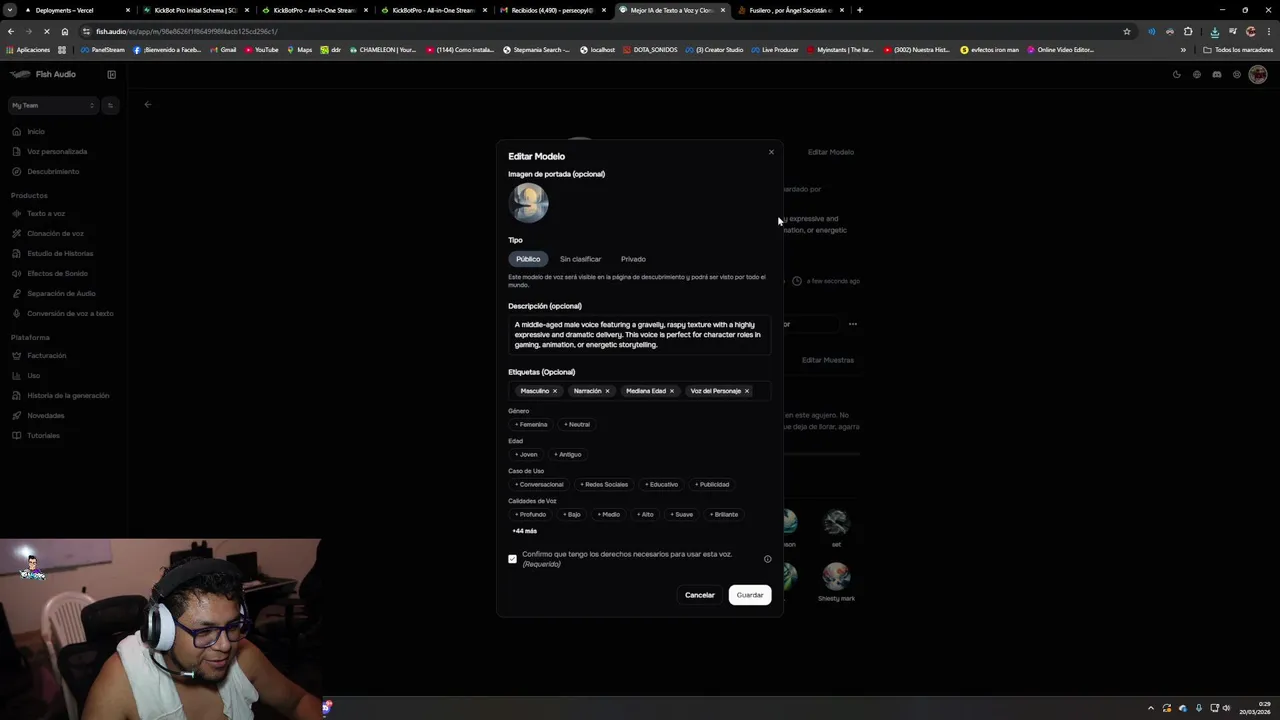Open the language globe icon
Viewport: 1280px width, 720px height.
click(x=1197, y=74)
